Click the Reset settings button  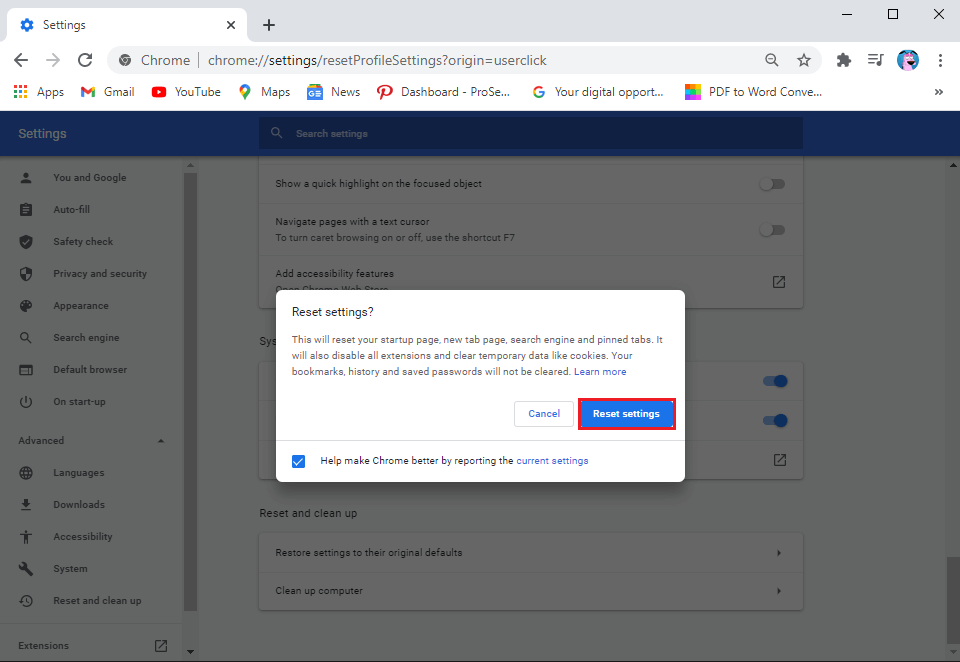627,413
